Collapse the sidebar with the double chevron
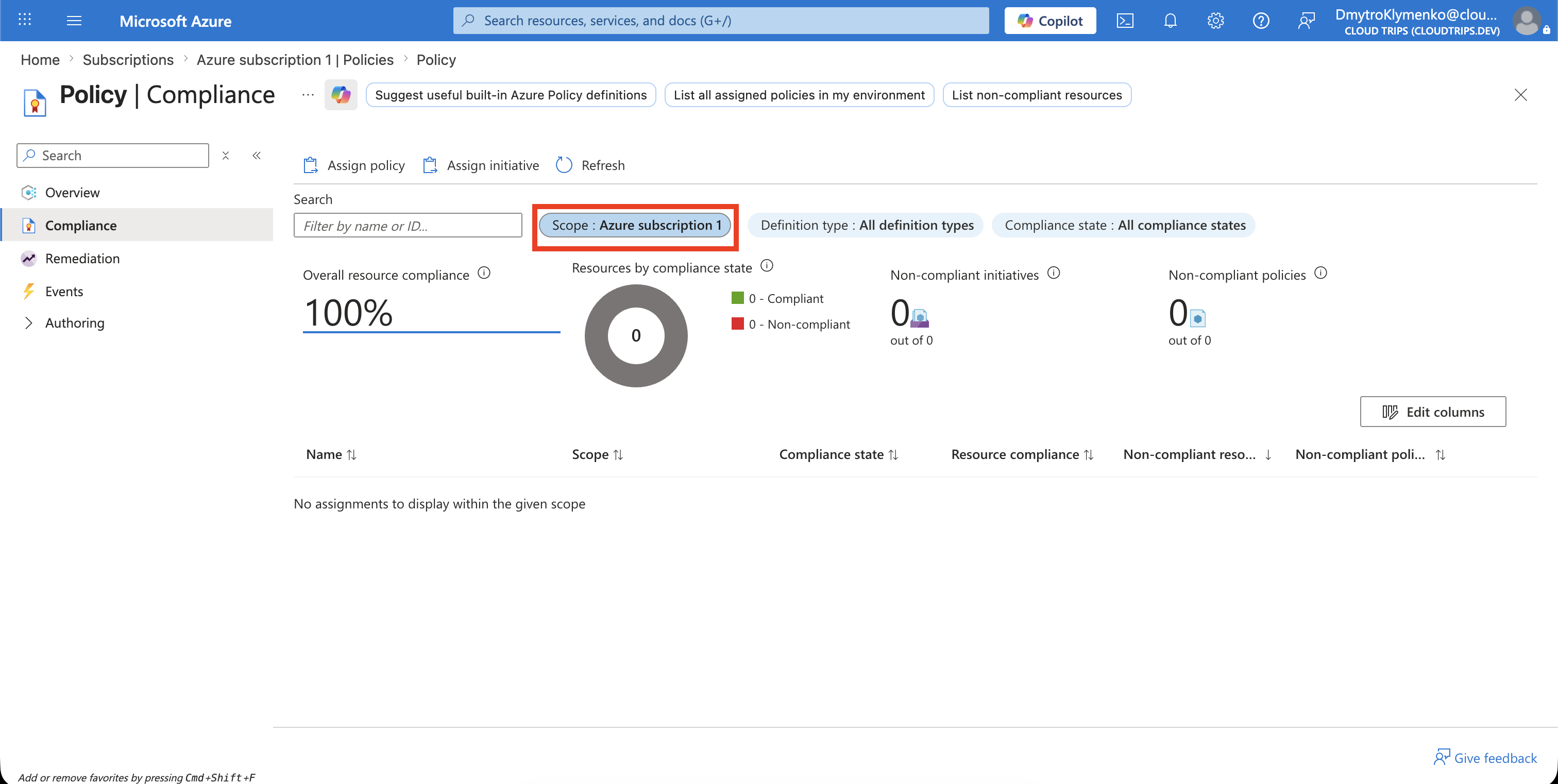This screenshot has height=784, width=1558. (x=257, y=156)
